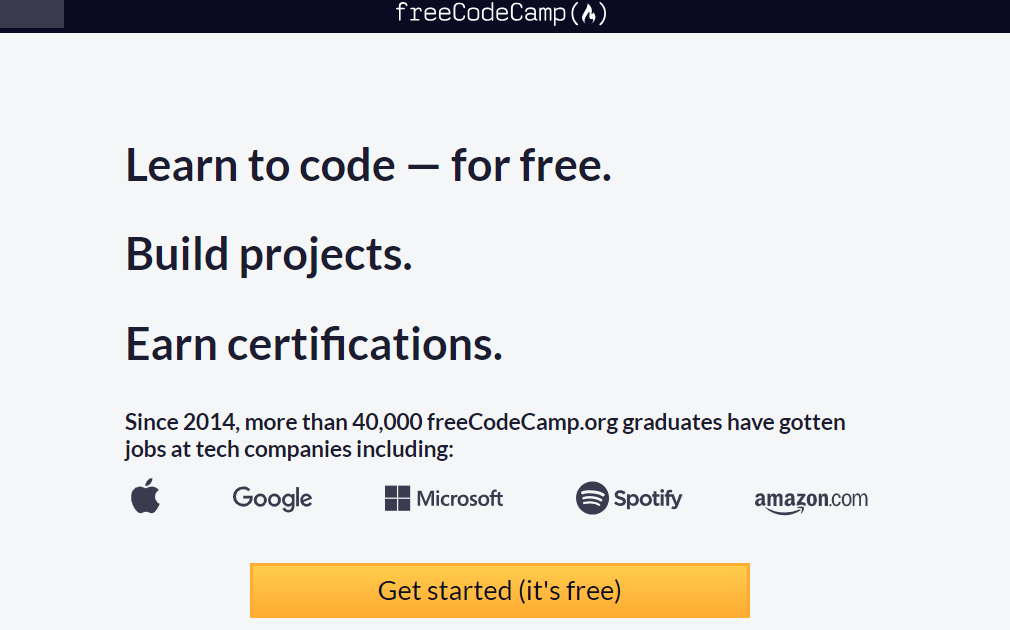1010x630 pixels.
Task: Click the Apple logo
Action: [x=145, y=496]
